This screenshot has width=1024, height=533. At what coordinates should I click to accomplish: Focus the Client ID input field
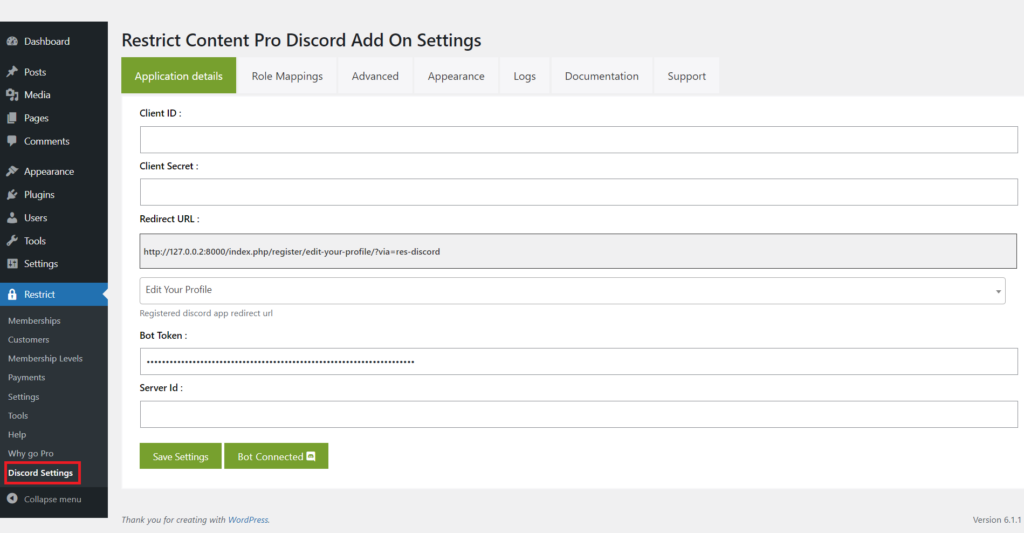pyautogui.click(x=579, y=140)
